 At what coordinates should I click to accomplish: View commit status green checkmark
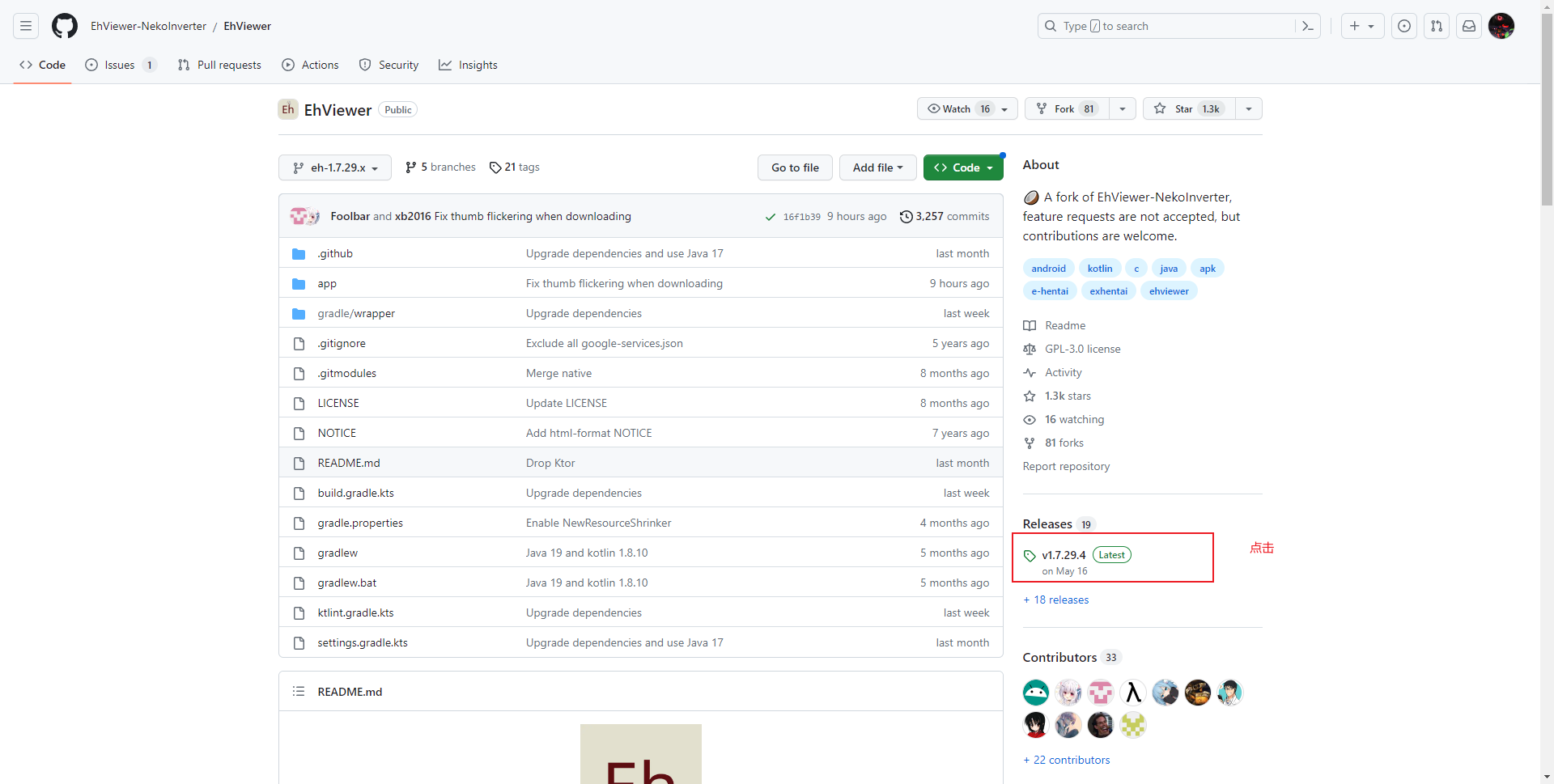(771, 217)
